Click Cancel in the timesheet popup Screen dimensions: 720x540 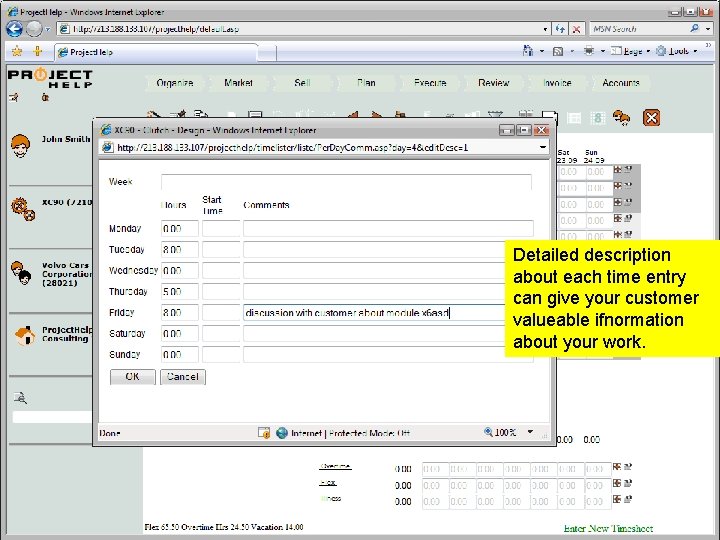[x=183, y=377]
